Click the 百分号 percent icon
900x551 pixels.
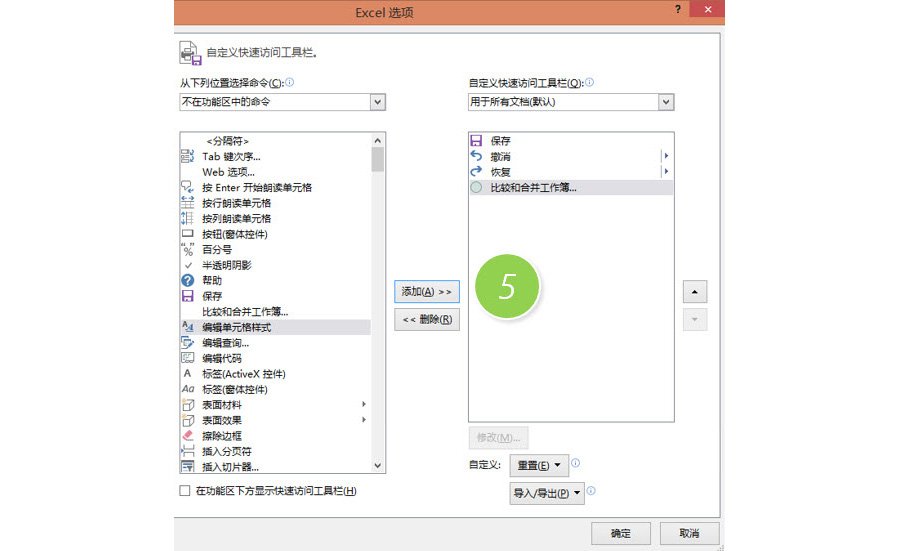(x=188, y=249)
